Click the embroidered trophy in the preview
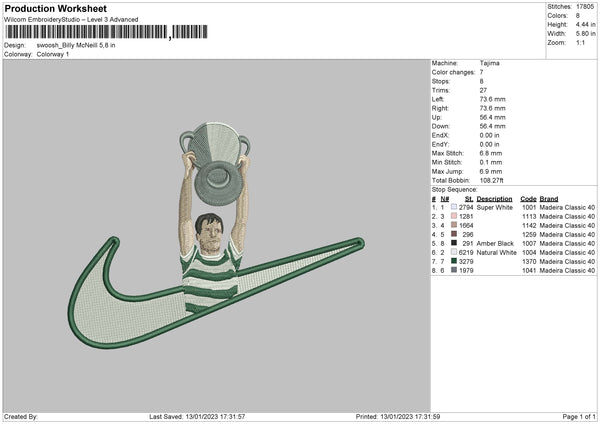 coord(215,163)
